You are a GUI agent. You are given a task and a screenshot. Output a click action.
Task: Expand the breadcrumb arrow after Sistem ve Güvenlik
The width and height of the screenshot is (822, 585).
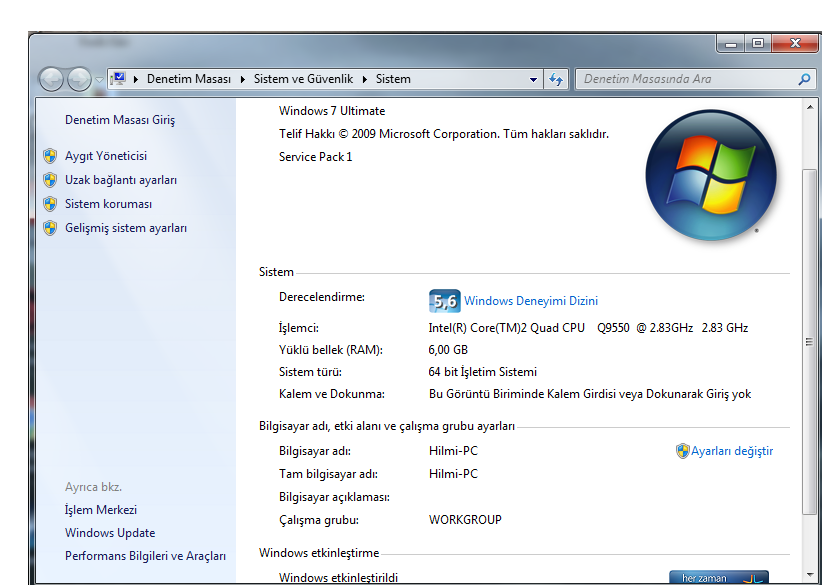365,79
